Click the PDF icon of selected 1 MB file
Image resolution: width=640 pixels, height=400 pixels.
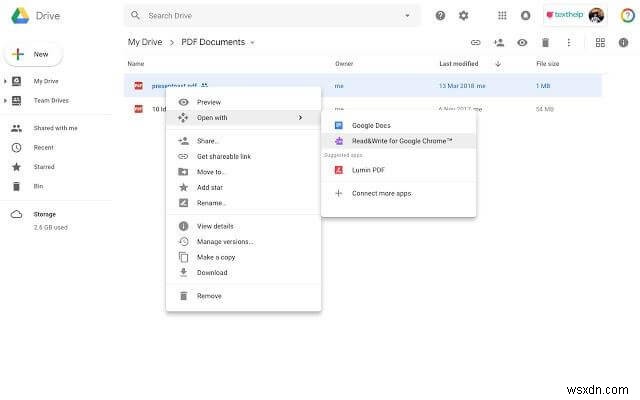pyautogui.click(x=139, y=85)
